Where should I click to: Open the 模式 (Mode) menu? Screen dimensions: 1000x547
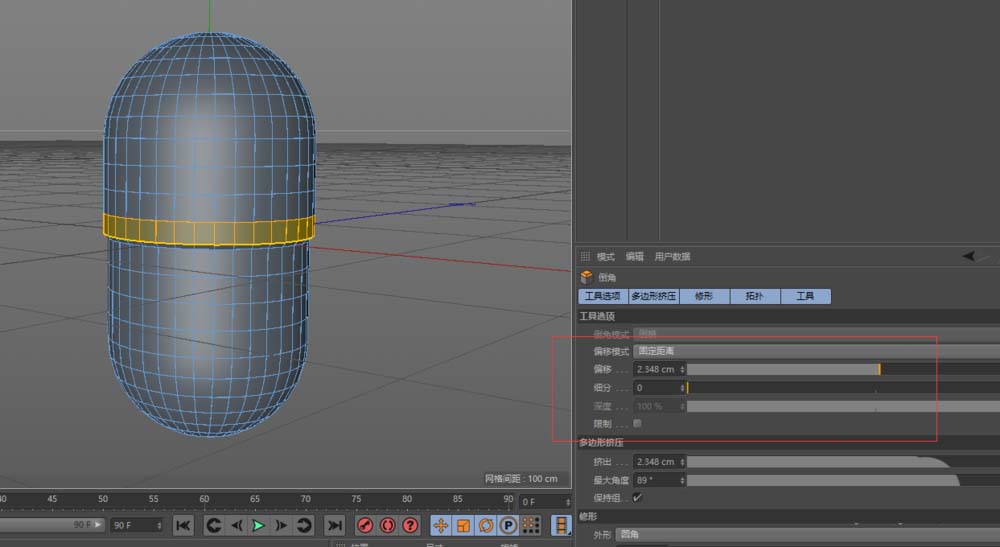tap(606, 257)
